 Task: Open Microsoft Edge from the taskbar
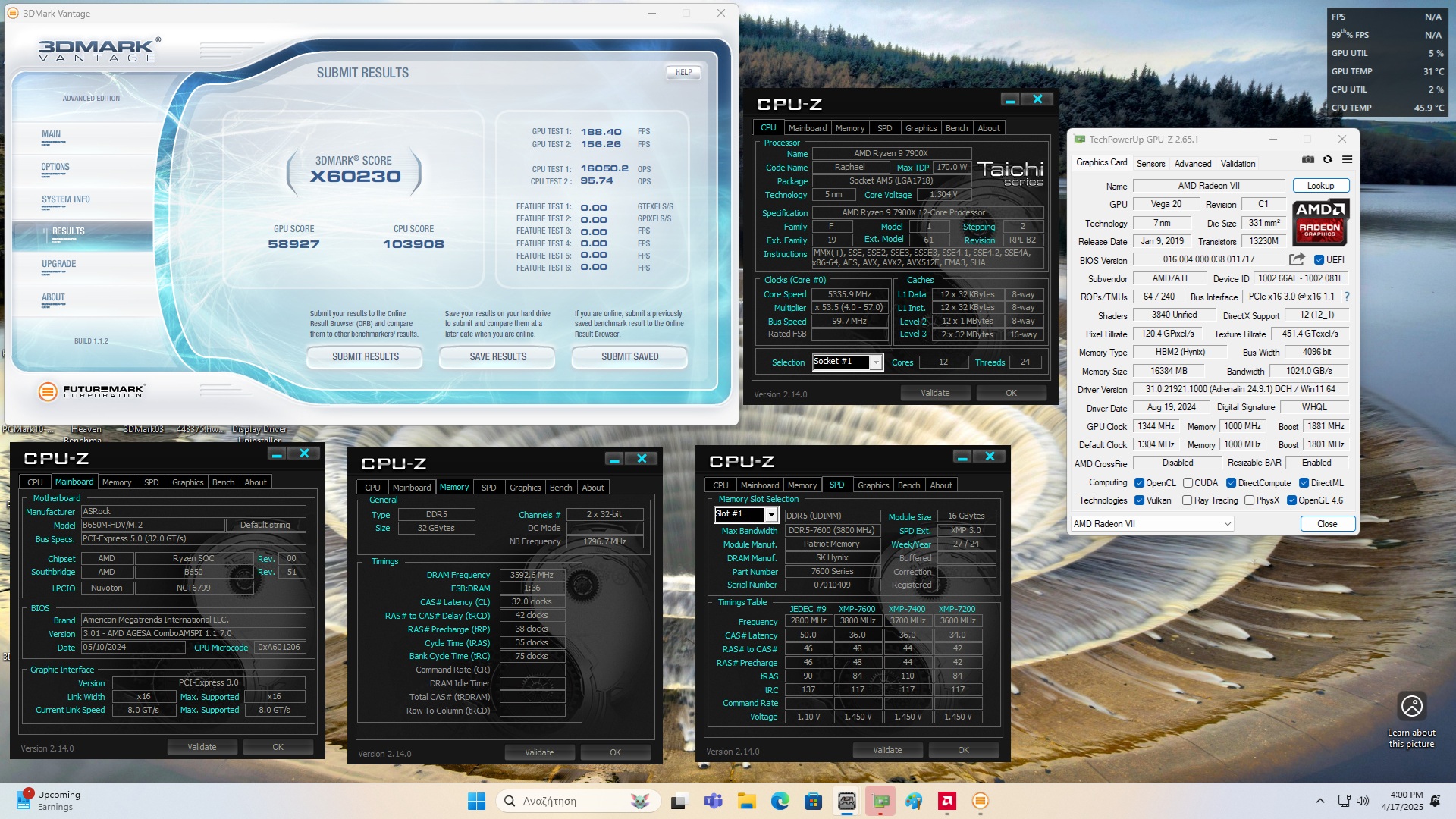(x=780, y=801)
